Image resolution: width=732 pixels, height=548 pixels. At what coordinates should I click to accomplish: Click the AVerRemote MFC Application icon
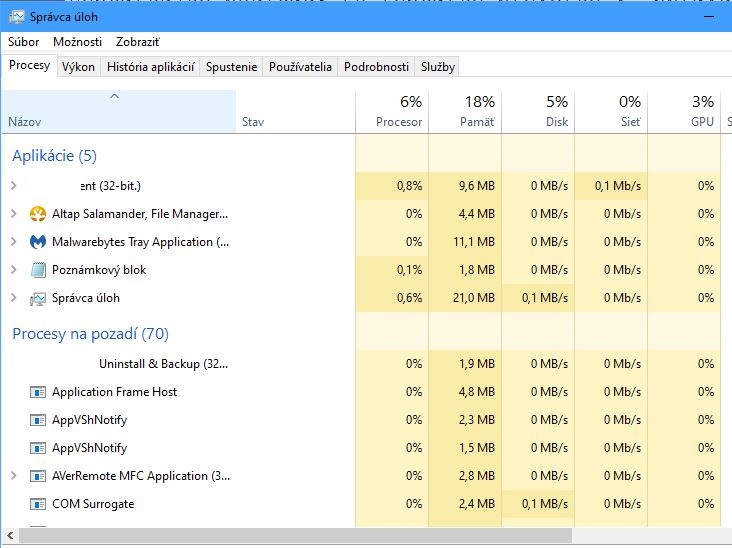point(38,476)
